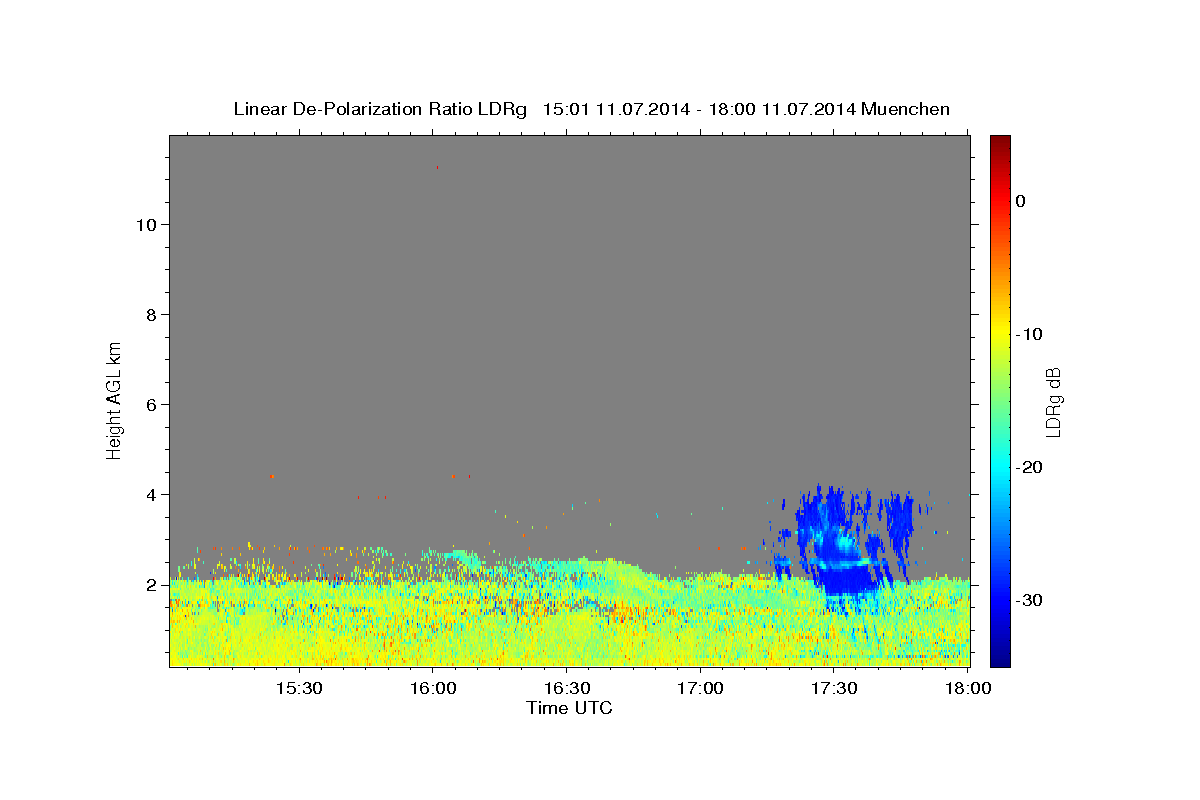
Task: Click the 18:00 time tick label
Action: point(968,689)
